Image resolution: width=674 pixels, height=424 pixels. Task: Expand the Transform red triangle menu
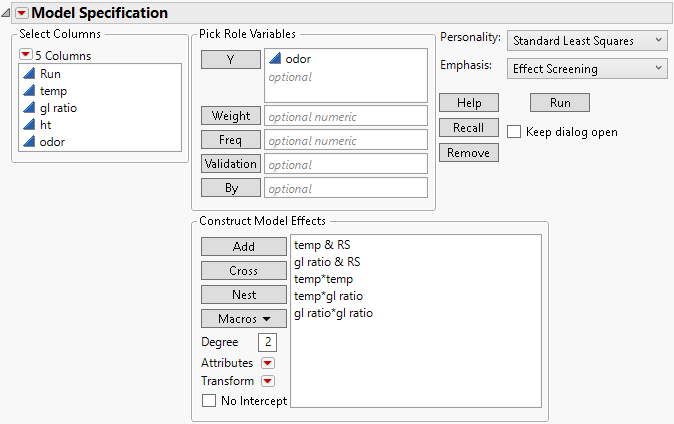click(x=268, y=381)
